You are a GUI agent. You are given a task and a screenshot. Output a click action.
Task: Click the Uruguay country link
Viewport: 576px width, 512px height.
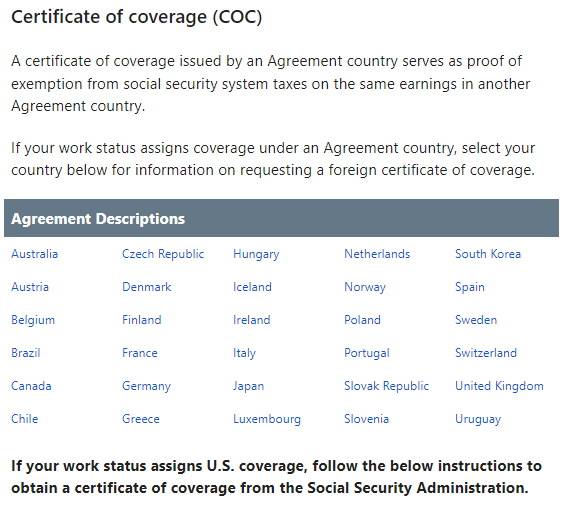[x=478, y=419]
